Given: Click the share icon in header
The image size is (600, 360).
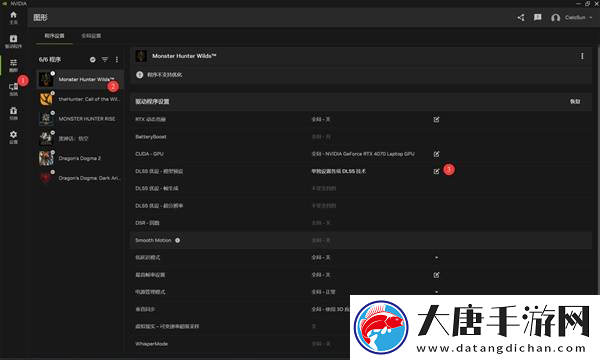Looking at the screenshot, I should pos(521,17).
